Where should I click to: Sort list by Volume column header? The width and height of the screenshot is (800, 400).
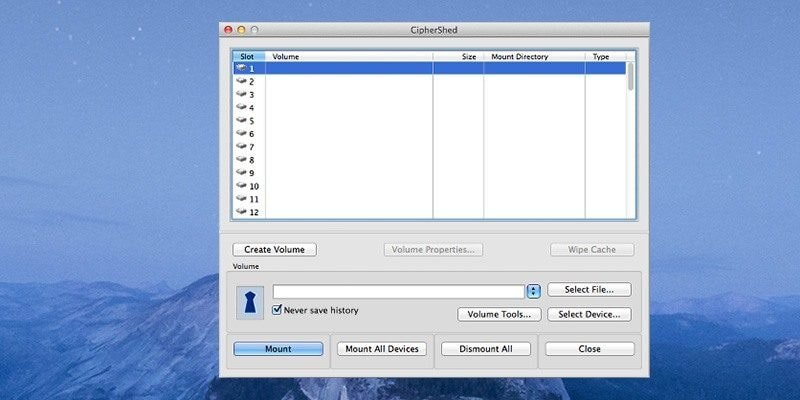(349, 57)
